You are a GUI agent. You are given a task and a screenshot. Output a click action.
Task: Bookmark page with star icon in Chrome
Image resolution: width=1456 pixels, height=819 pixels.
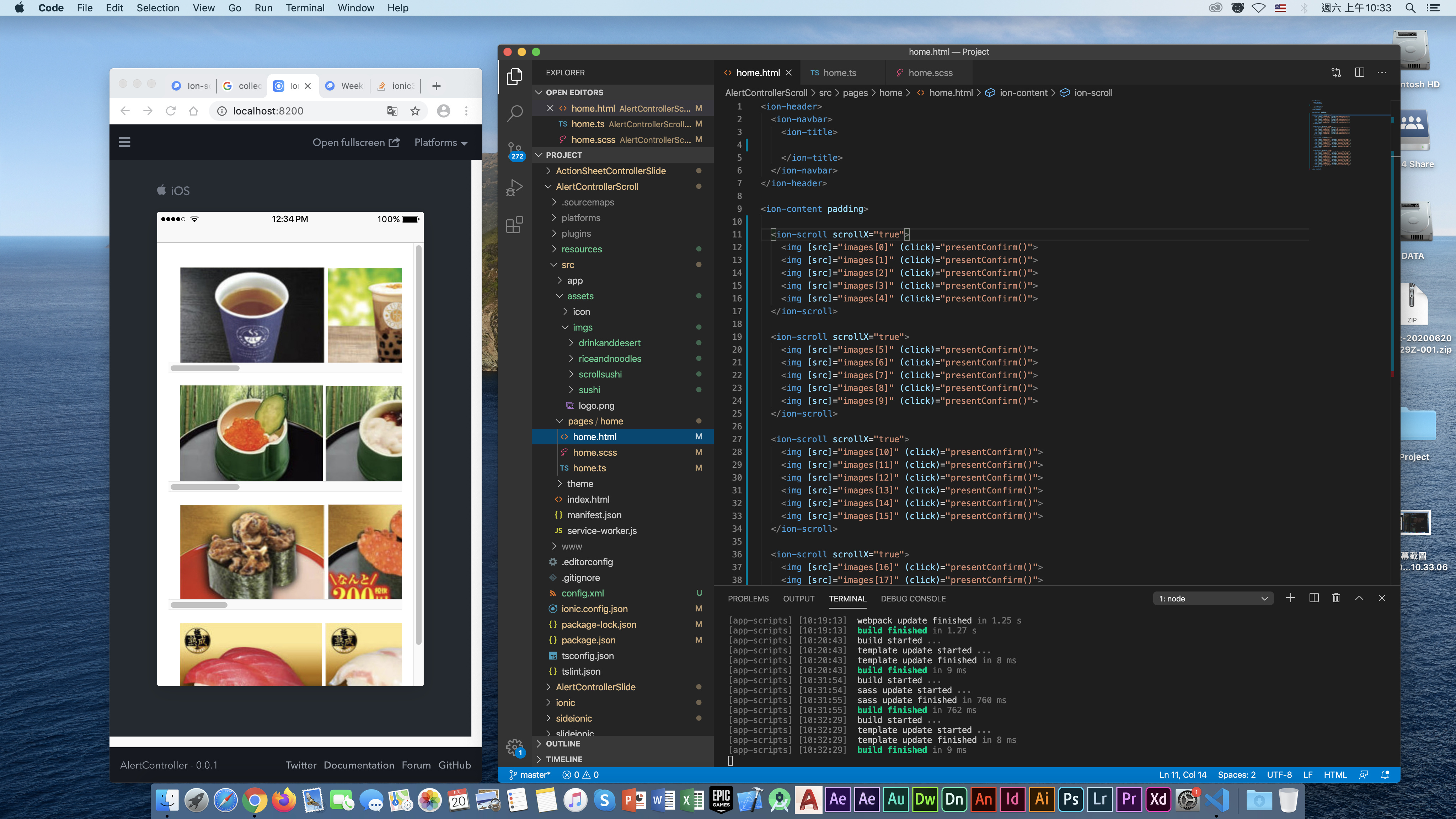[415, 111]
